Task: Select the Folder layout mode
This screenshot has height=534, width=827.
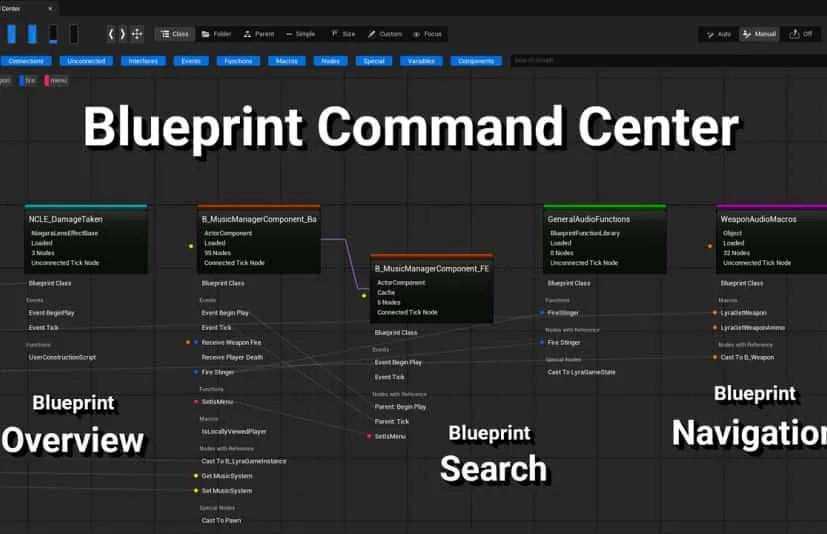Action: click(x=216, y=34)
